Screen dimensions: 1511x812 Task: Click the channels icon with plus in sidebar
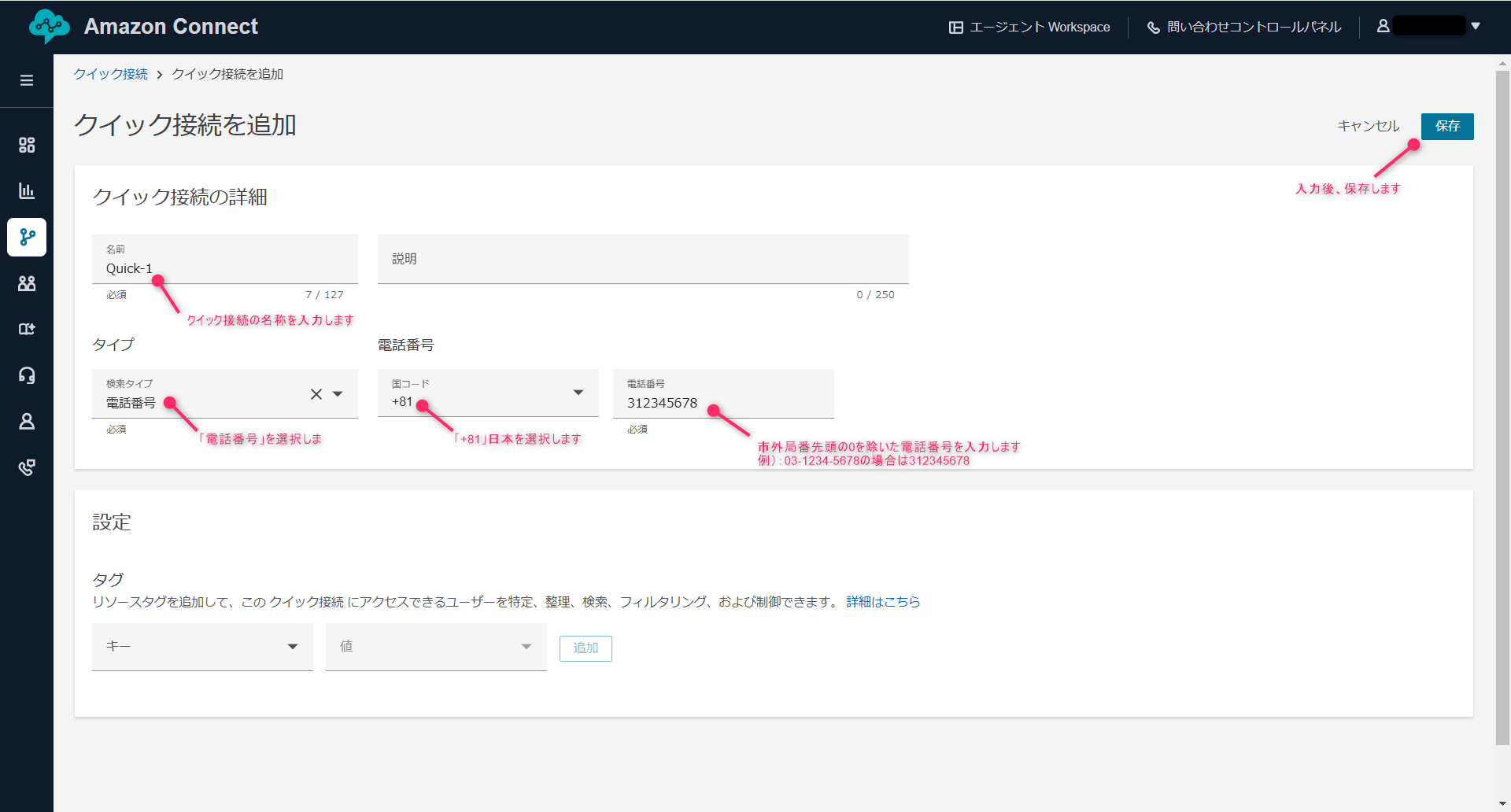(27, 329)
